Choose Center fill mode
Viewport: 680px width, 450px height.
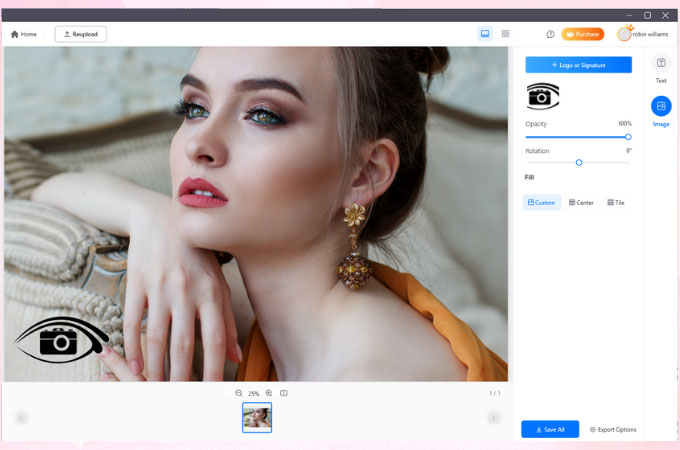point(581,203)
